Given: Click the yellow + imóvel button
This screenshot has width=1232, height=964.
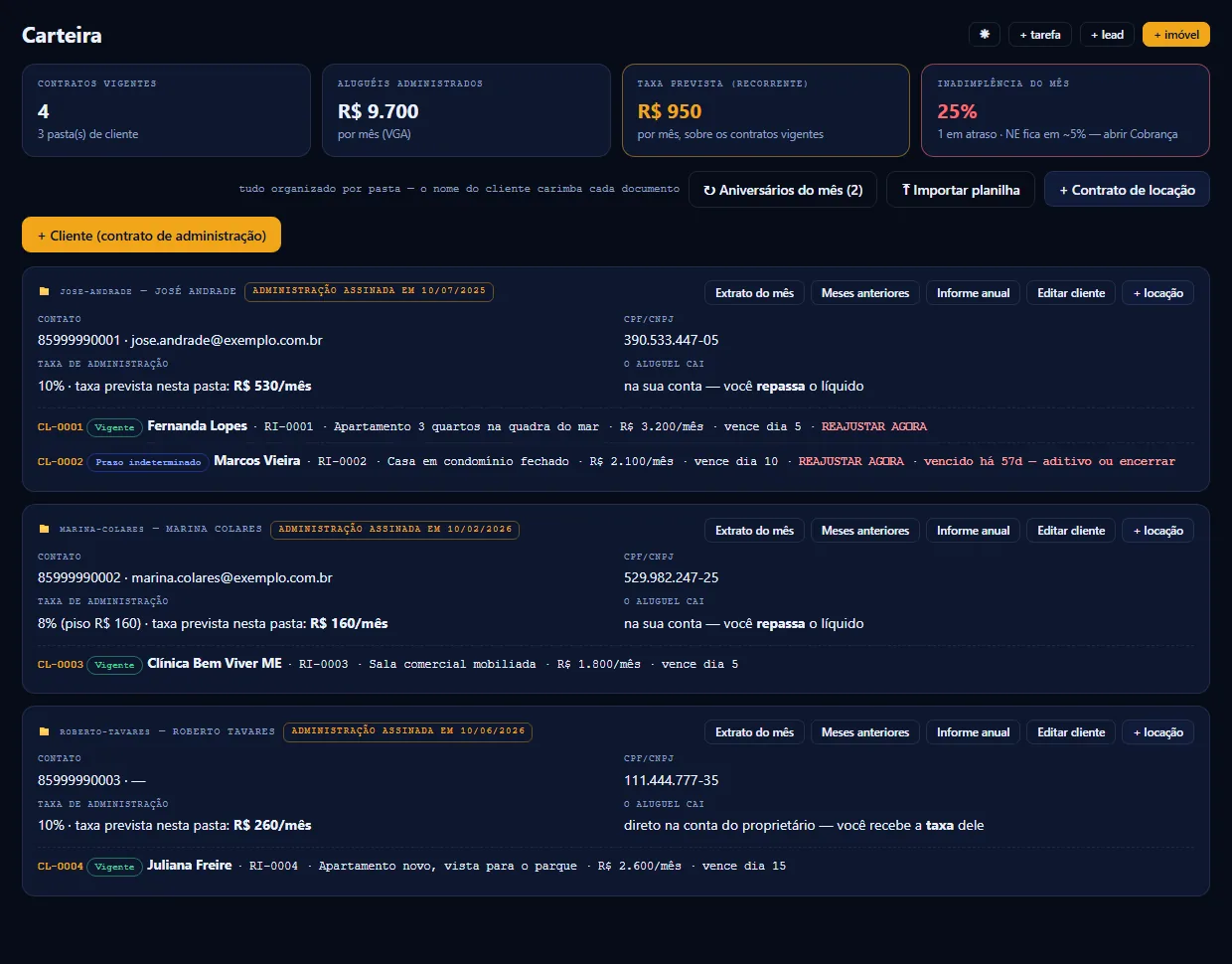Looking at the screenshot, I should (x=1176, y=34).
